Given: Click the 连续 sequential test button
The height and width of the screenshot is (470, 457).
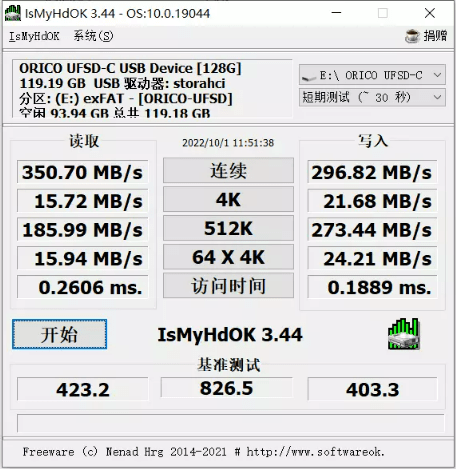Looking at the screenshot, I should coord(228,170).
